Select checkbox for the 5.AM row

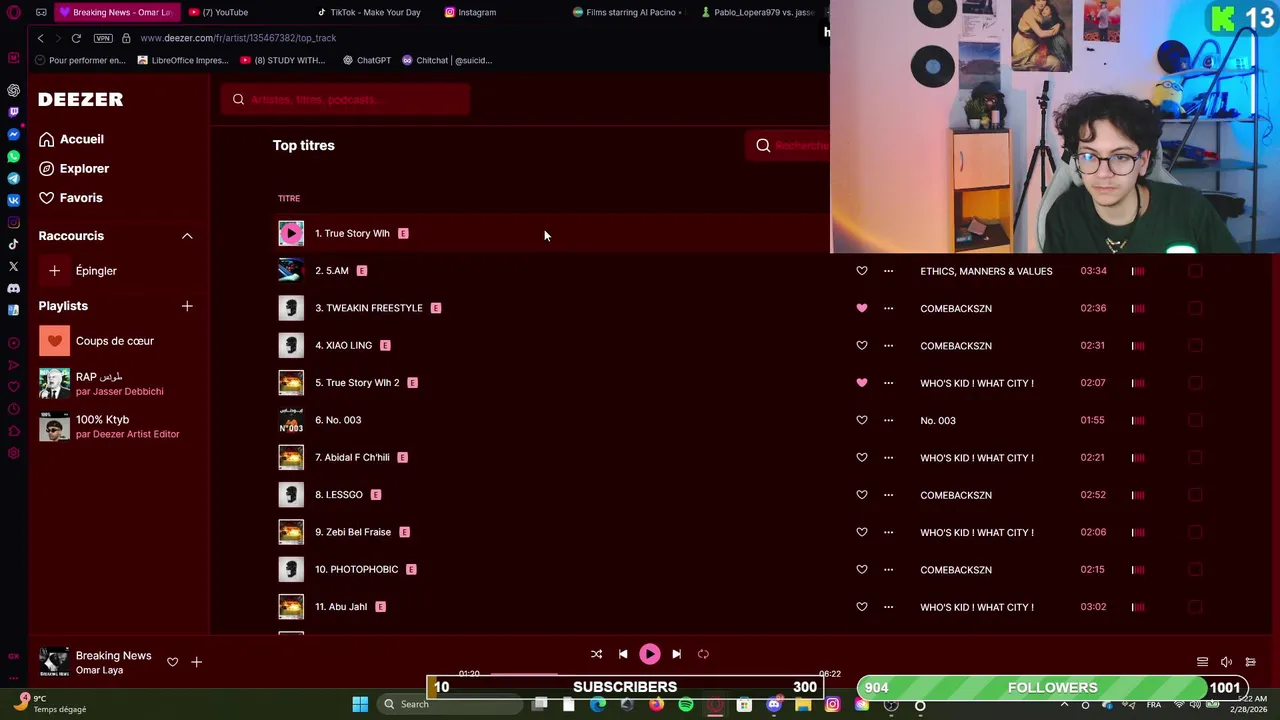(1196, 271)
